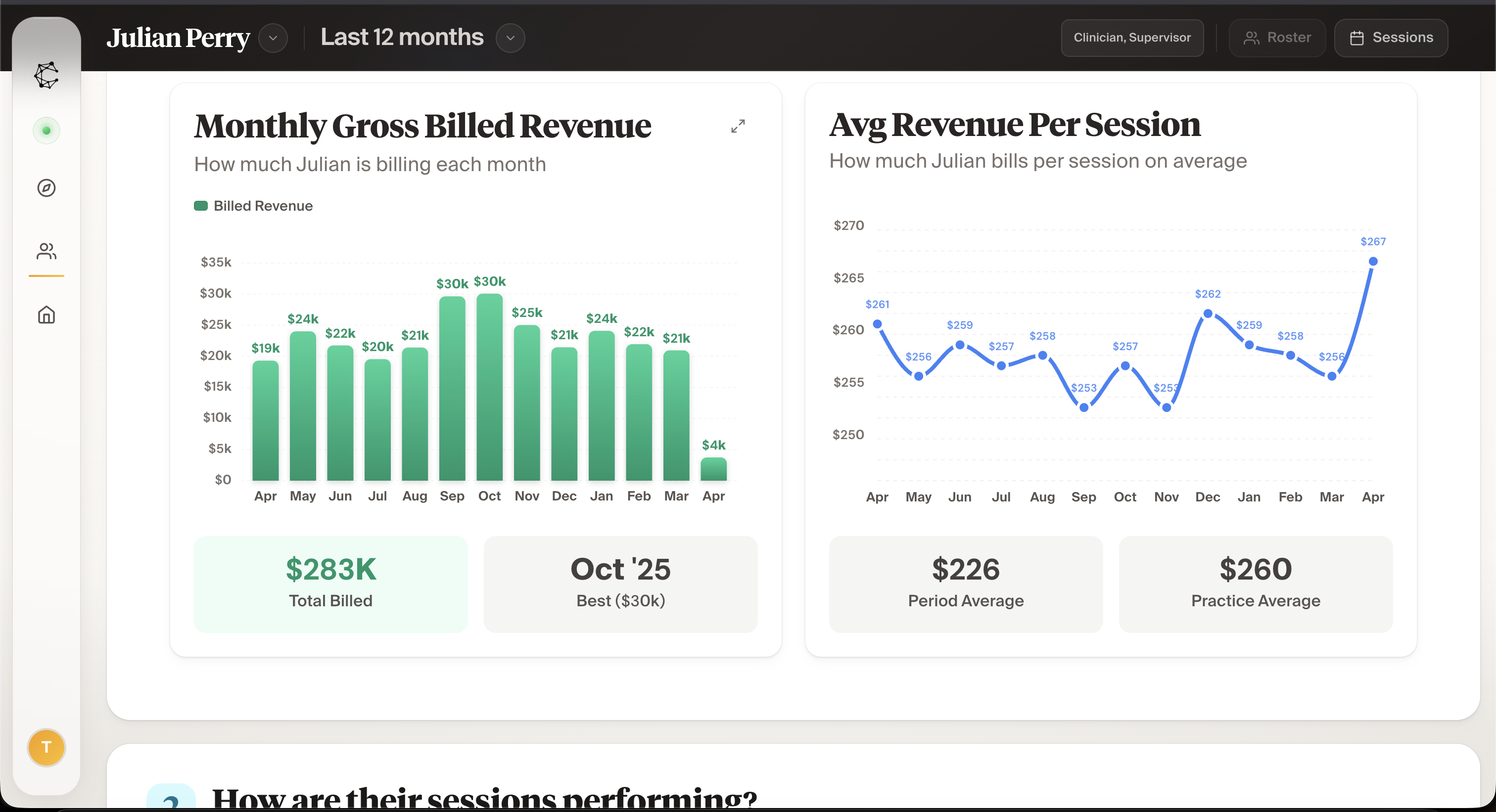Click the Oct '25 Best month card
Viewport: 1496px width, 812px height.
(620, 584)
